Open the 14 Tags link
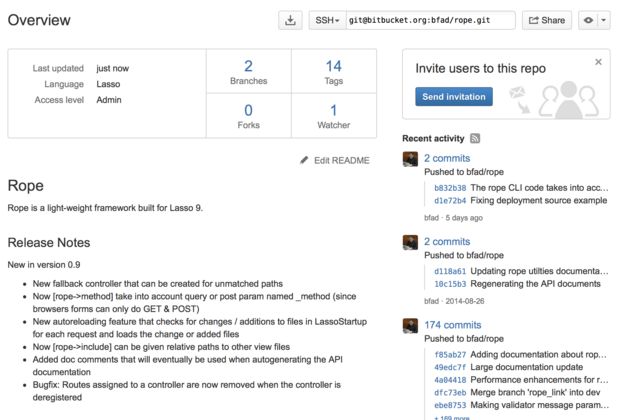 tap(333, 72)
